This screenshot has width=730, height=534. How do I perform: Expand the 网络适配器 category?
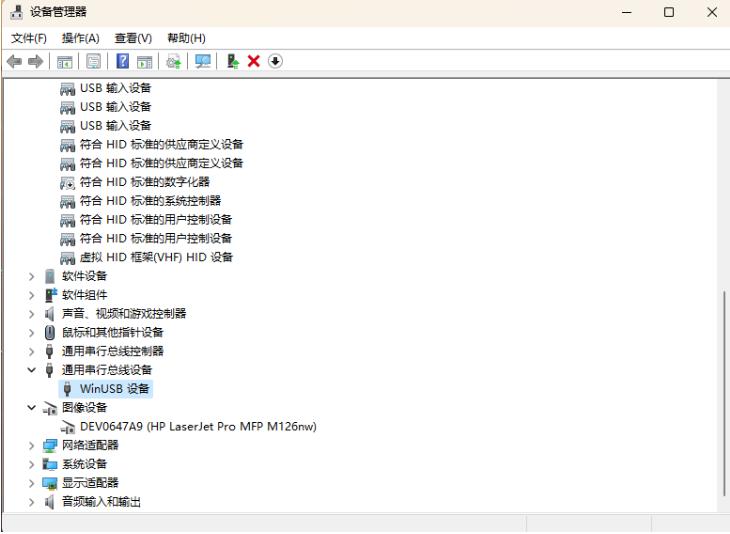[x=33, y=446]
